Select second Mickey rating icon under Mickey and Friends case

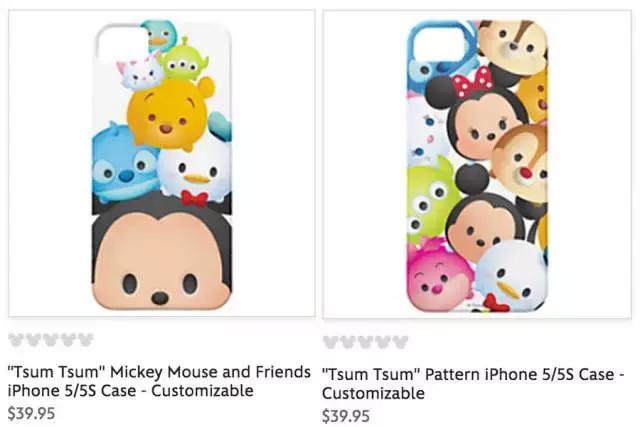33,340
